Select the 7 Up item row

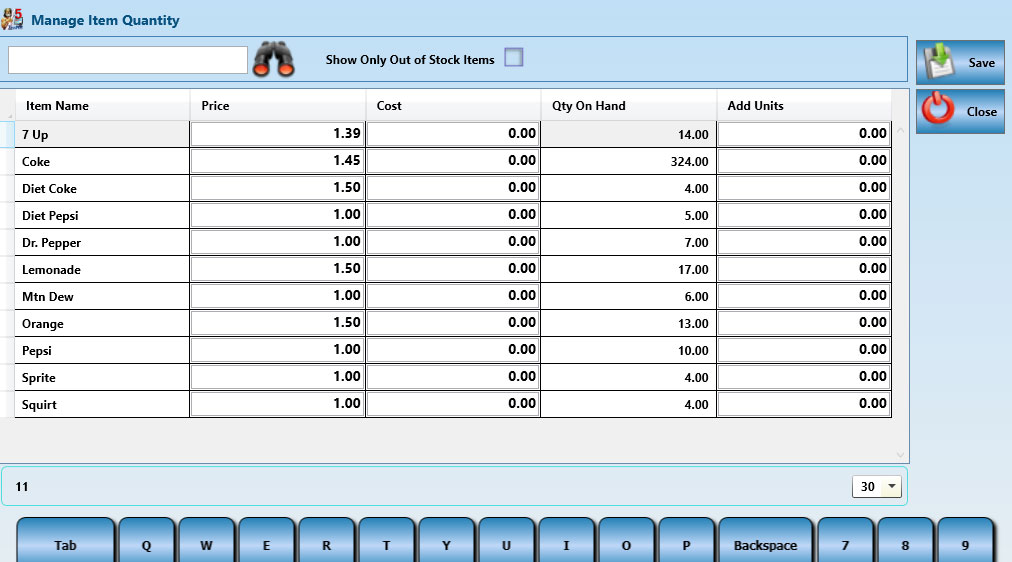click(453, 134)
